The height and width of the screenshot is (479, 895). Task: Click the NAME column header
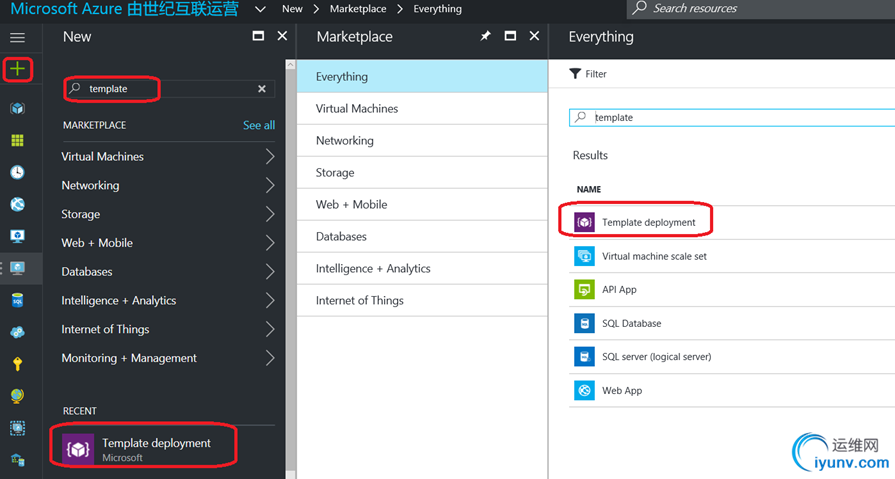coord(588,189)
